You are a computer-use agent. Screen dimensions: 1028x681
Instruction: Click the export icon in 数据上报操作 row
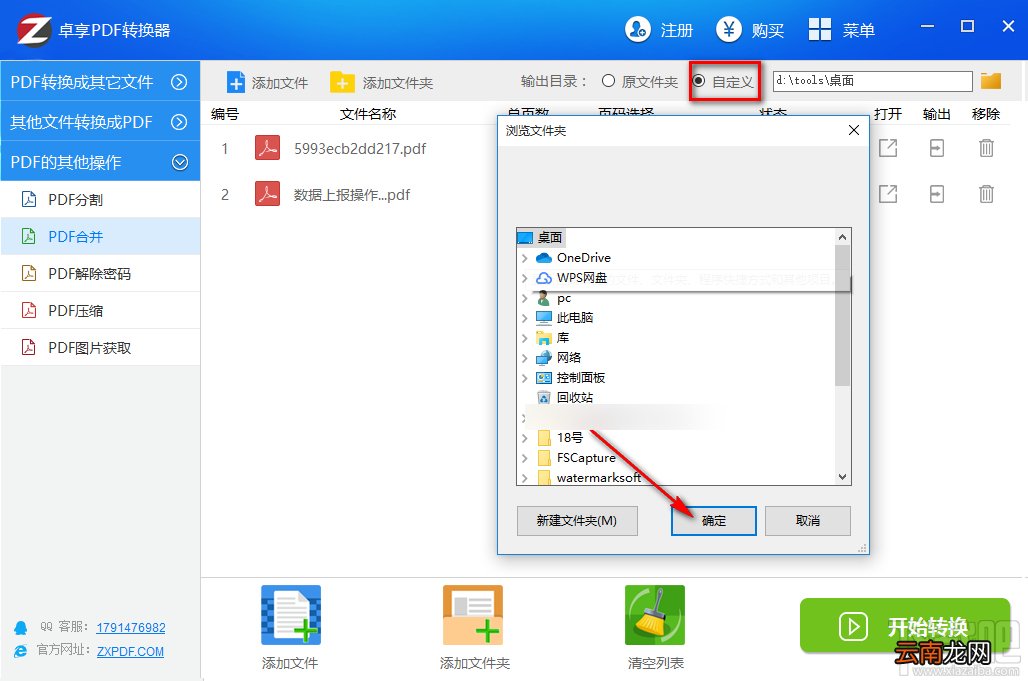[937, 194]
